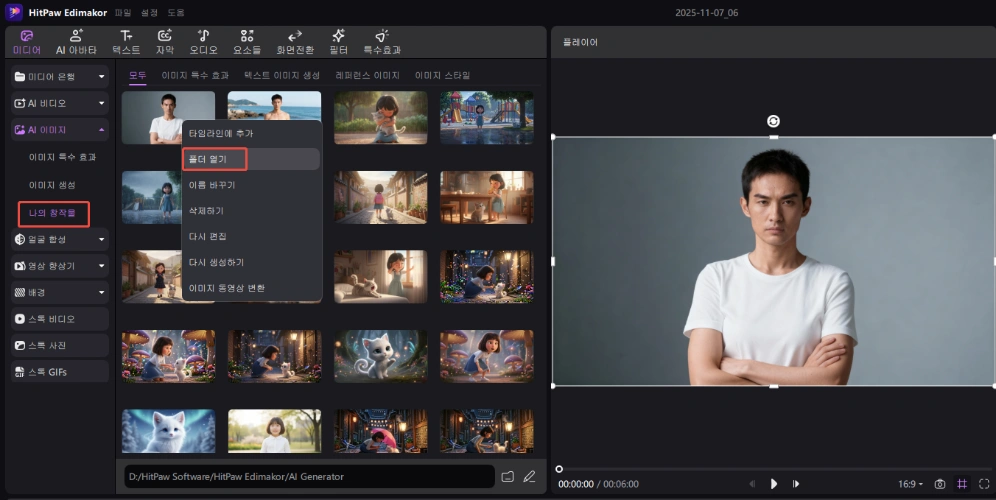The width and height of the screenshot is (996, 500).
Task: Expand the 미디어 section dropdown in the sidebar
Action: tap(101, 76)
